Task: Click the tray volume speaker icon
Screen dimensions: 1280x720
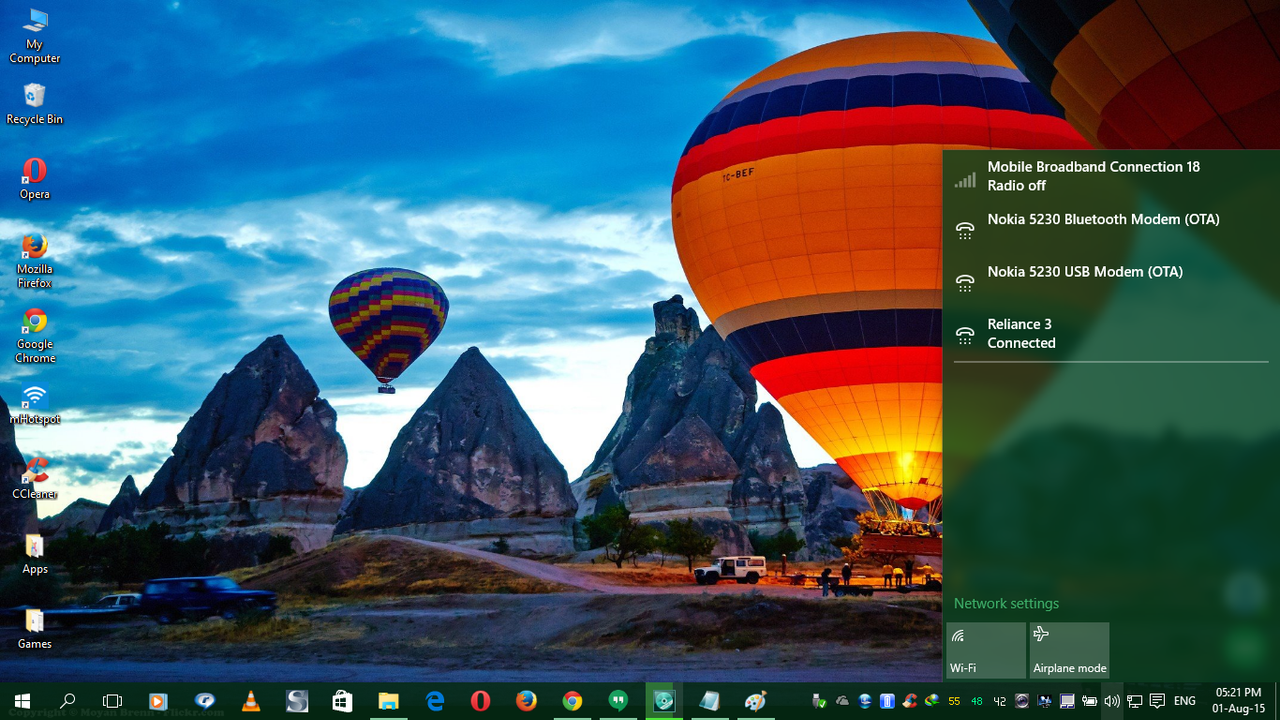Action: pos(1112,701)
